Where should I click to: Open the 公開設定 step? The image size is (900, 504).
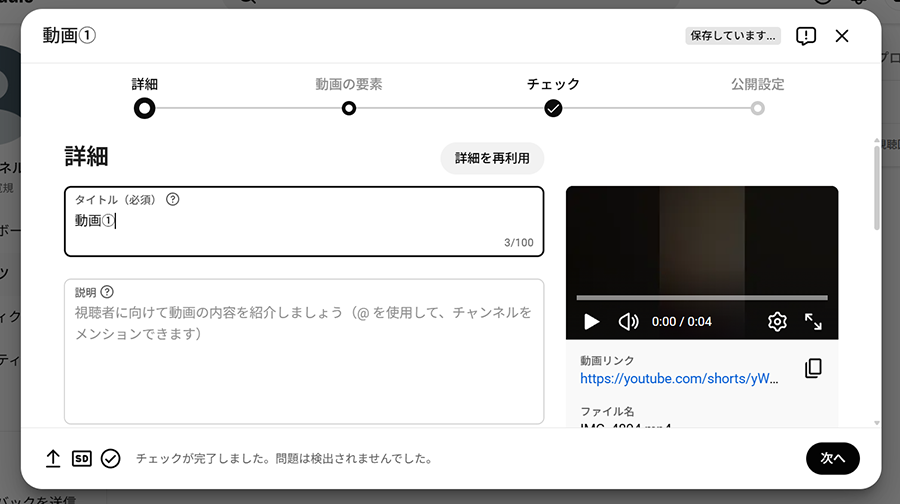tap(757, 108)
